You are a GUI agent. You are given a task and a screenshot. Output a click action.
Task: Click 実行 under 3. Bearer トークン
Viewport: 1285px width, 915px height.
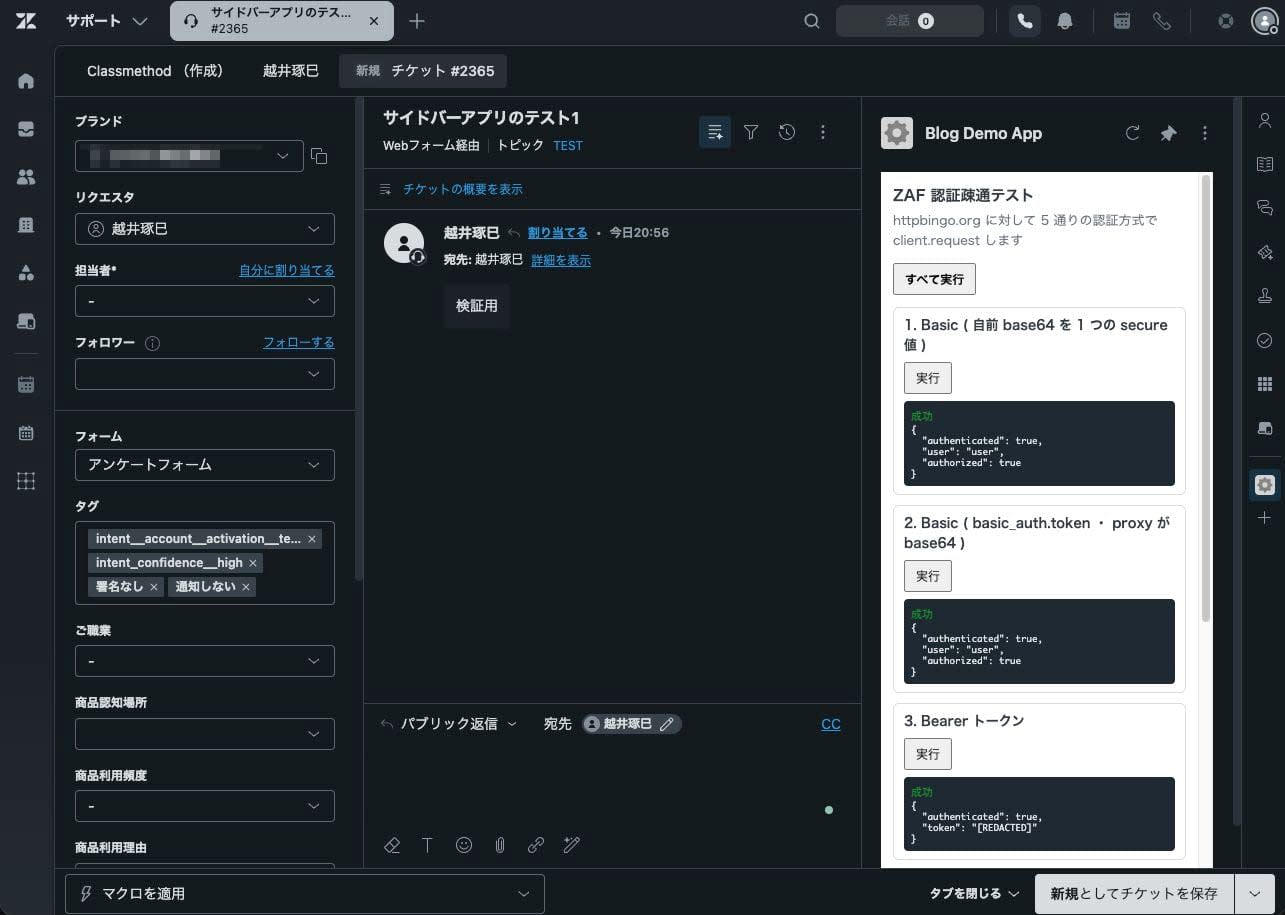tap(928, 754)
